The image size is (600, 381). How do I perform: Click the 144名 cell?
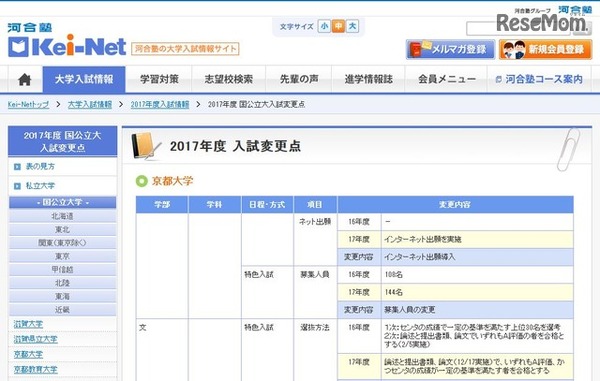tap(477, 292)
